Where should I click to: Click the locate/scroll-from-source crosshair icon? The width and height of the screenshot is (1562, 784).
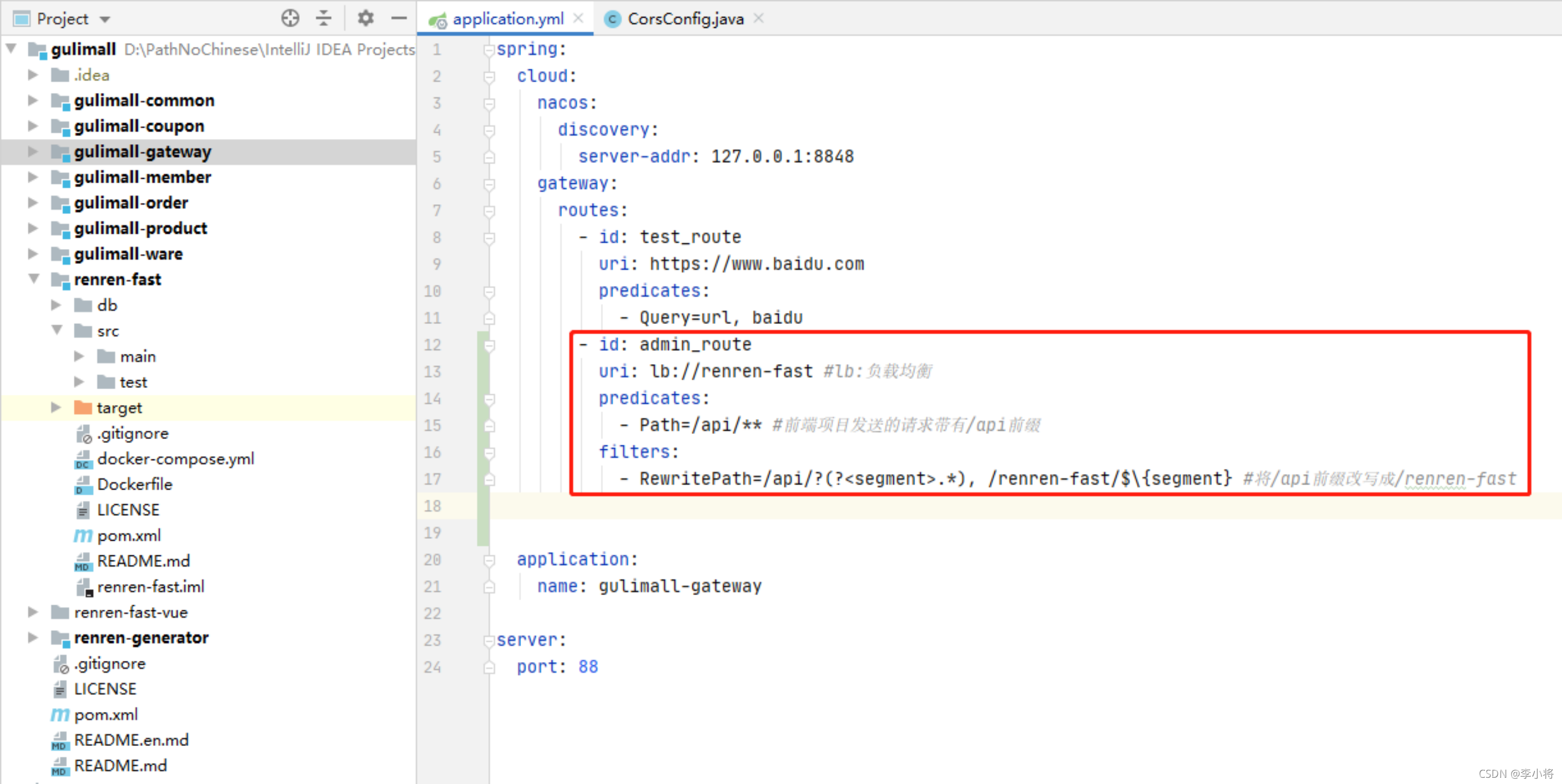290,18
